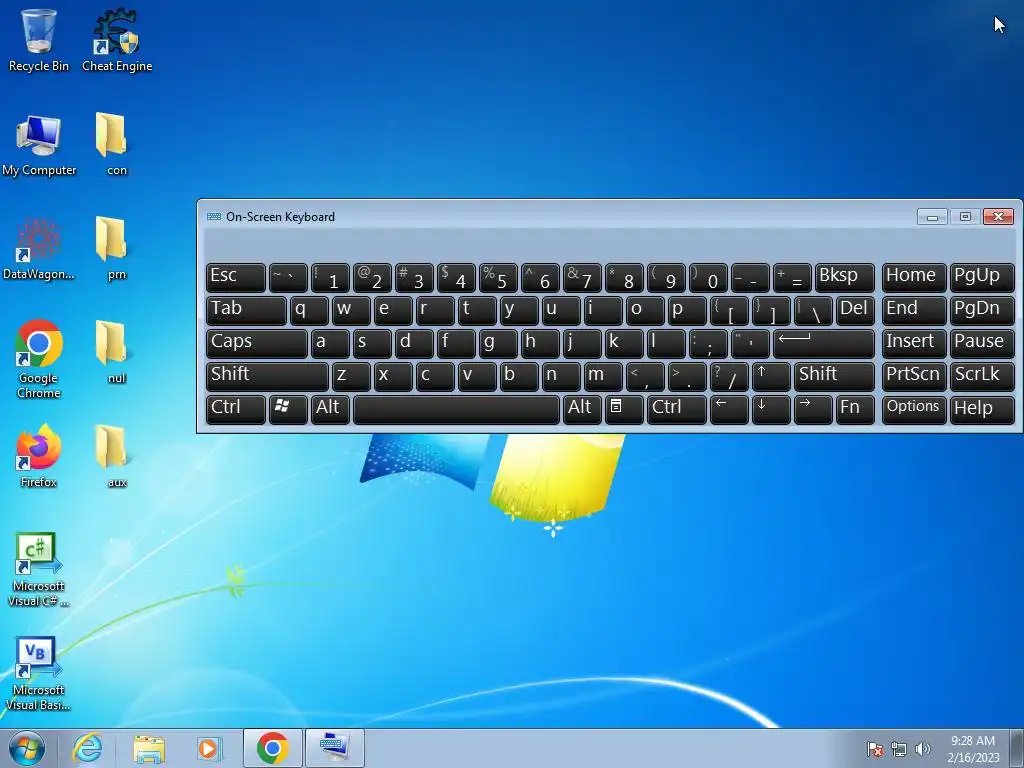Click the spacebar key
The image size is (1024, 768).
click(x=456, y=409)
